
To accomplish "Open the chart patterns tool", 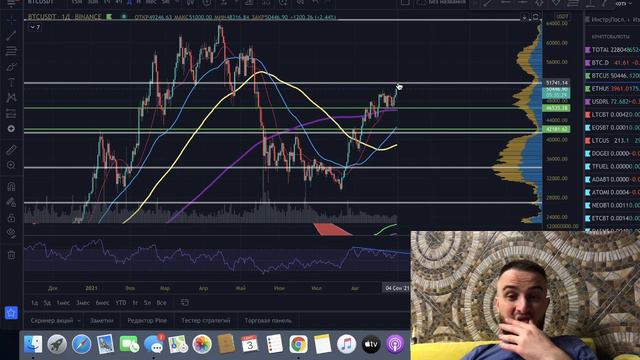I will click(x=11, y=98).
